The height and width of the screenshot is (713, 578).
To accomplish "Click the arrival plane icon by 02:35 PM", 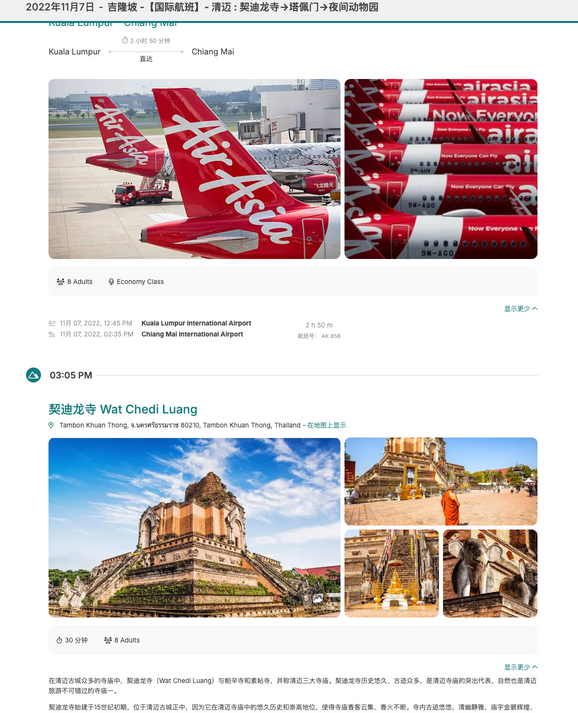I will (52, 334).
